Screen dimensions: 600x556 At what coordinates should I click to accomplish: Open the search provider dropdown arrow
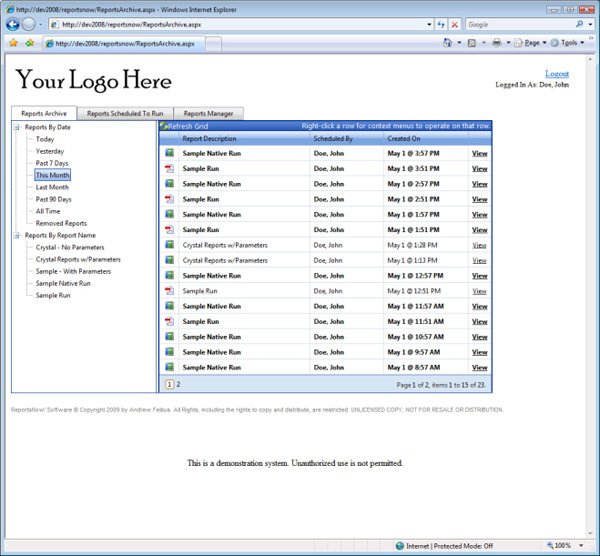[x=590, y=24]
